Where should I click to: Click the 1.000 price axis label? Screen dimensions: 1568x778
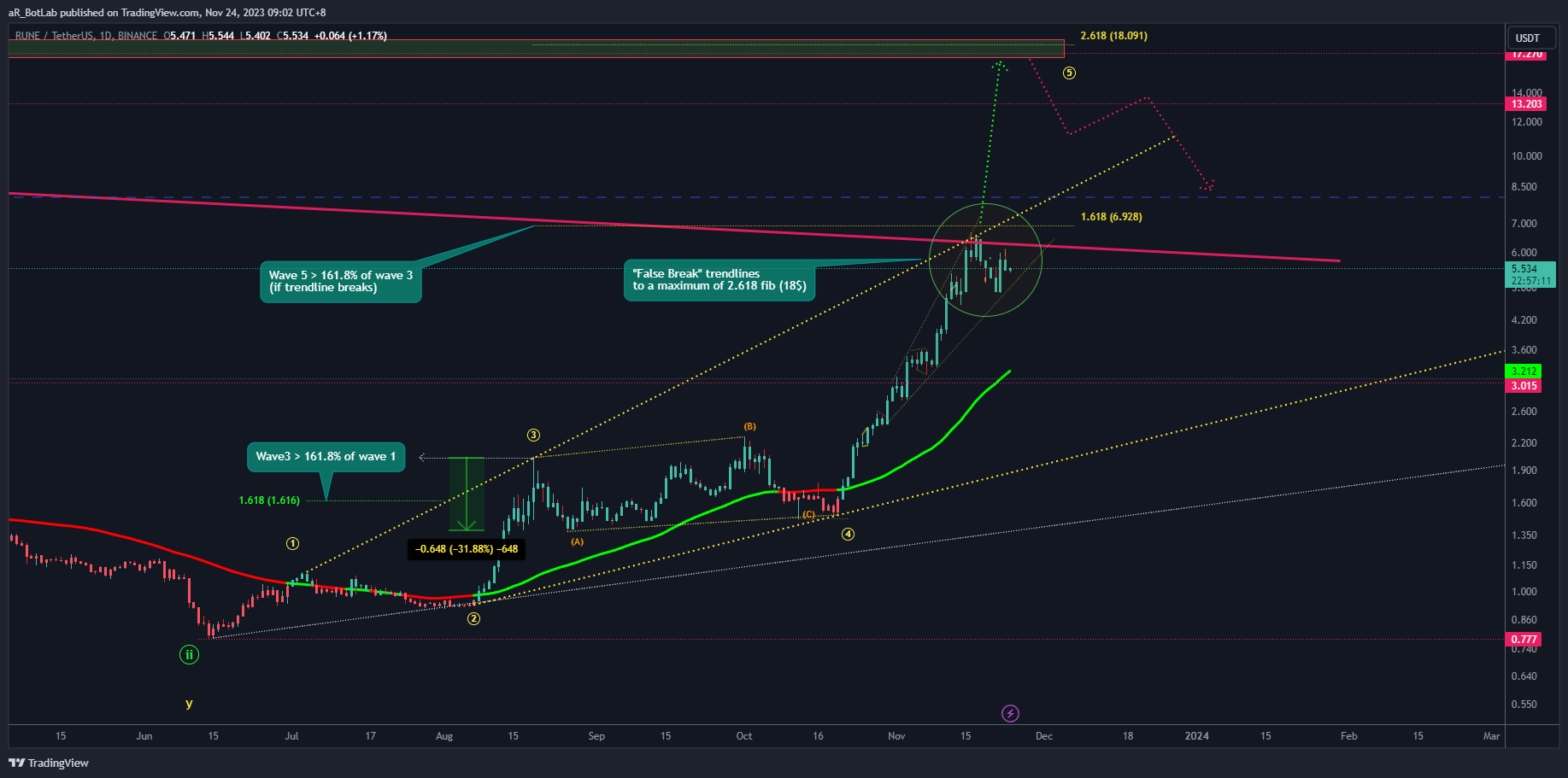pyautogui.click(x=1524, y=592)
